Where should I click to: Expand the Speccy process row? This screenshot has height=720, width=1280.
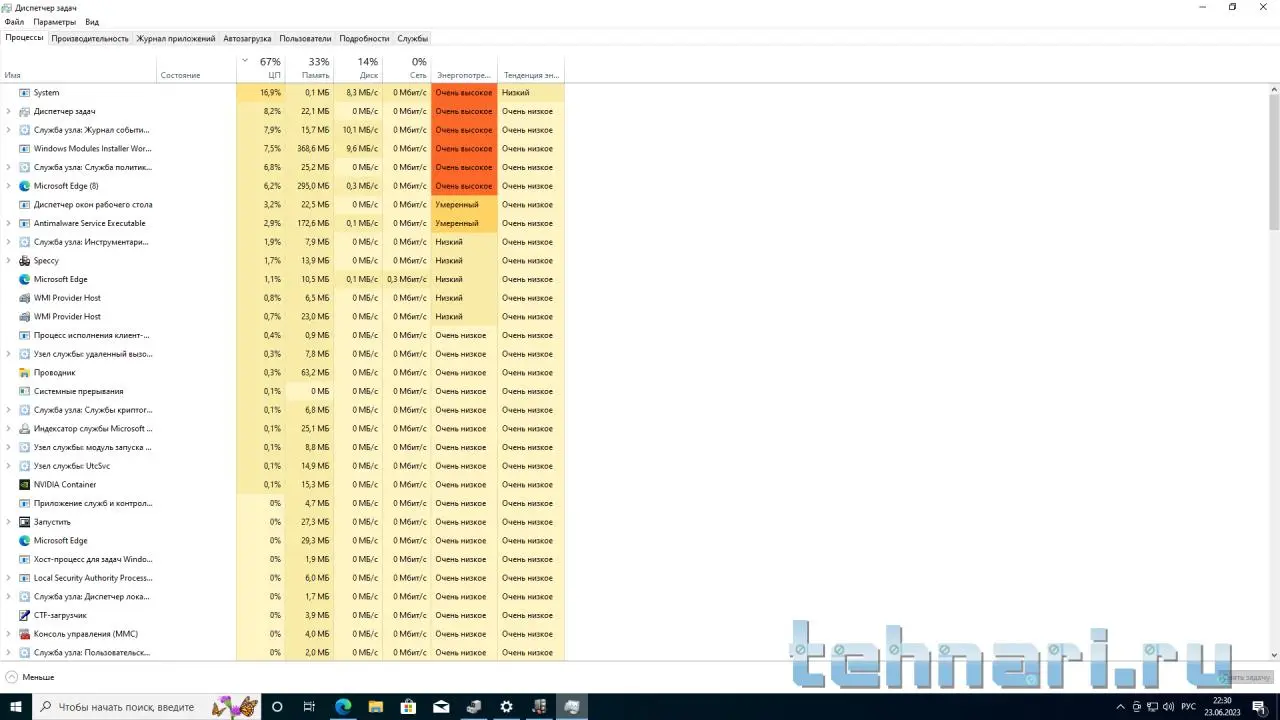(9, 261)
